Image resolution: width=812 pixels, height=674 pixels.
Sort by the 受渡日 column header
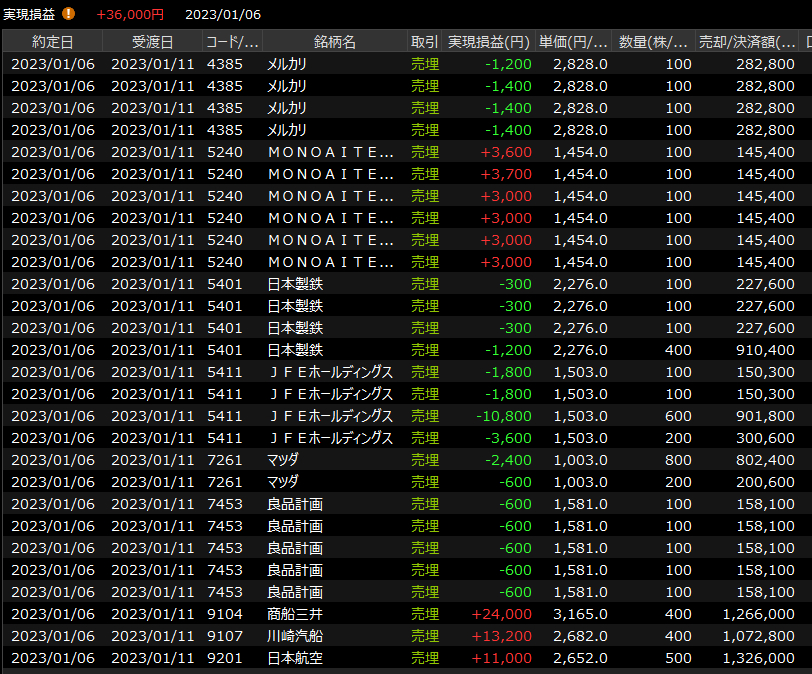click(152, 41)
